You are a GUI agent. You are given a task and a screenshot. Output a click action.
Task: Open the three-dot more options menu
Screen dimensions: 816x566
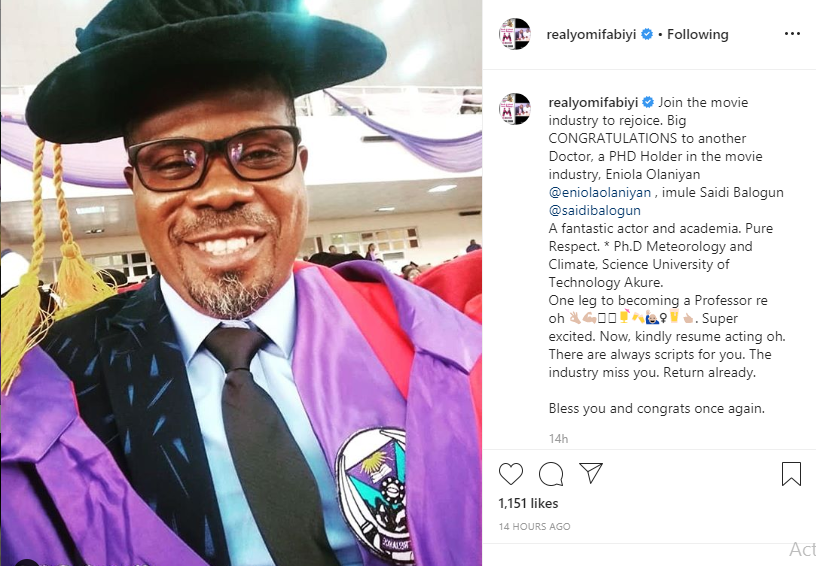coord(792,34)
